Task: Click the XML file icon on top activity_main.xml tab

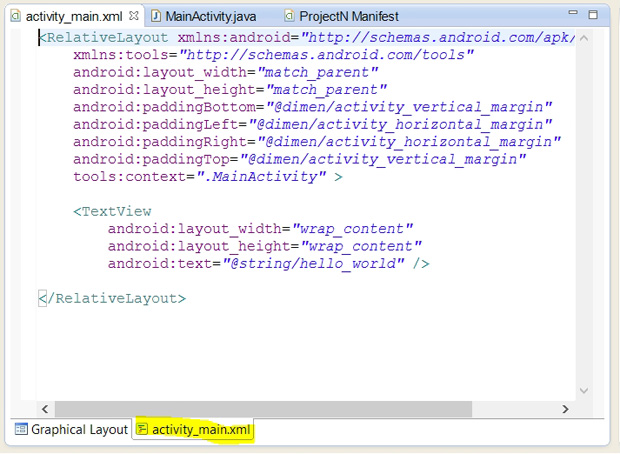Action: 16,16
